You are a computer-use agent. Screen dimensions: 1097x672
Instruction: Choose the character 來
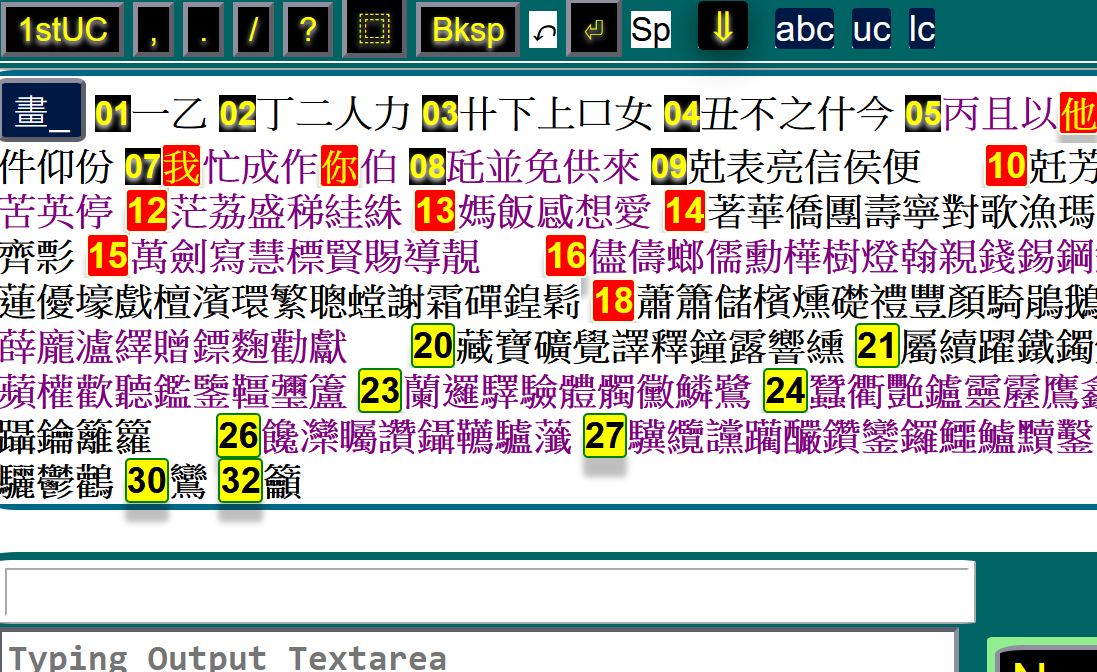621,167
